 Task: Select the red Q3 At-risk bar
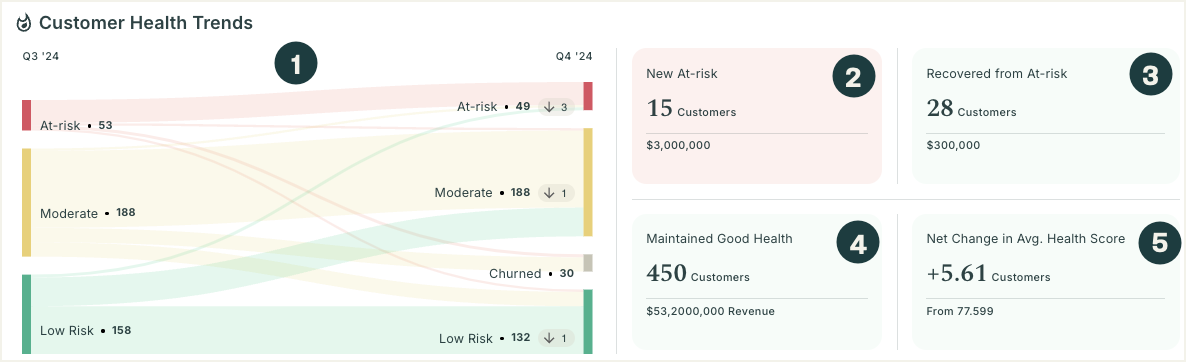(26, 115)
